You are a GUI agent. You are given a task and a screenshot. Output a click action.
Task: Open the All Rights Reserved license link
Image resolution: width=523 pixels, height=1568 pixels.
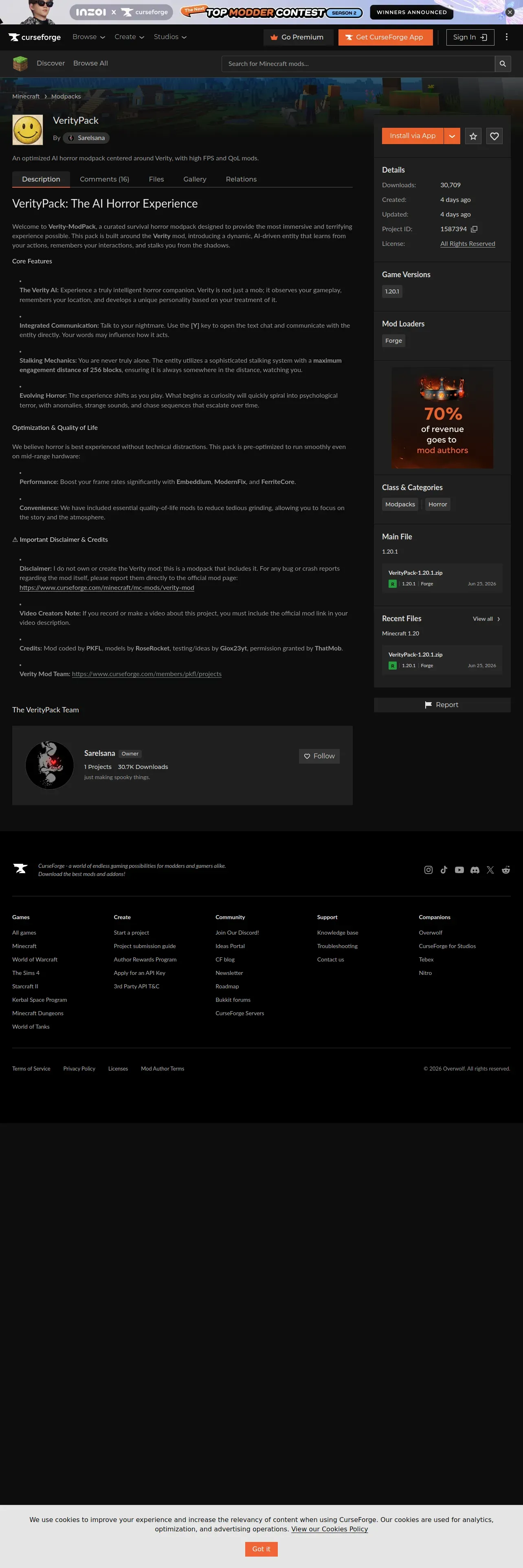[468, 244]
